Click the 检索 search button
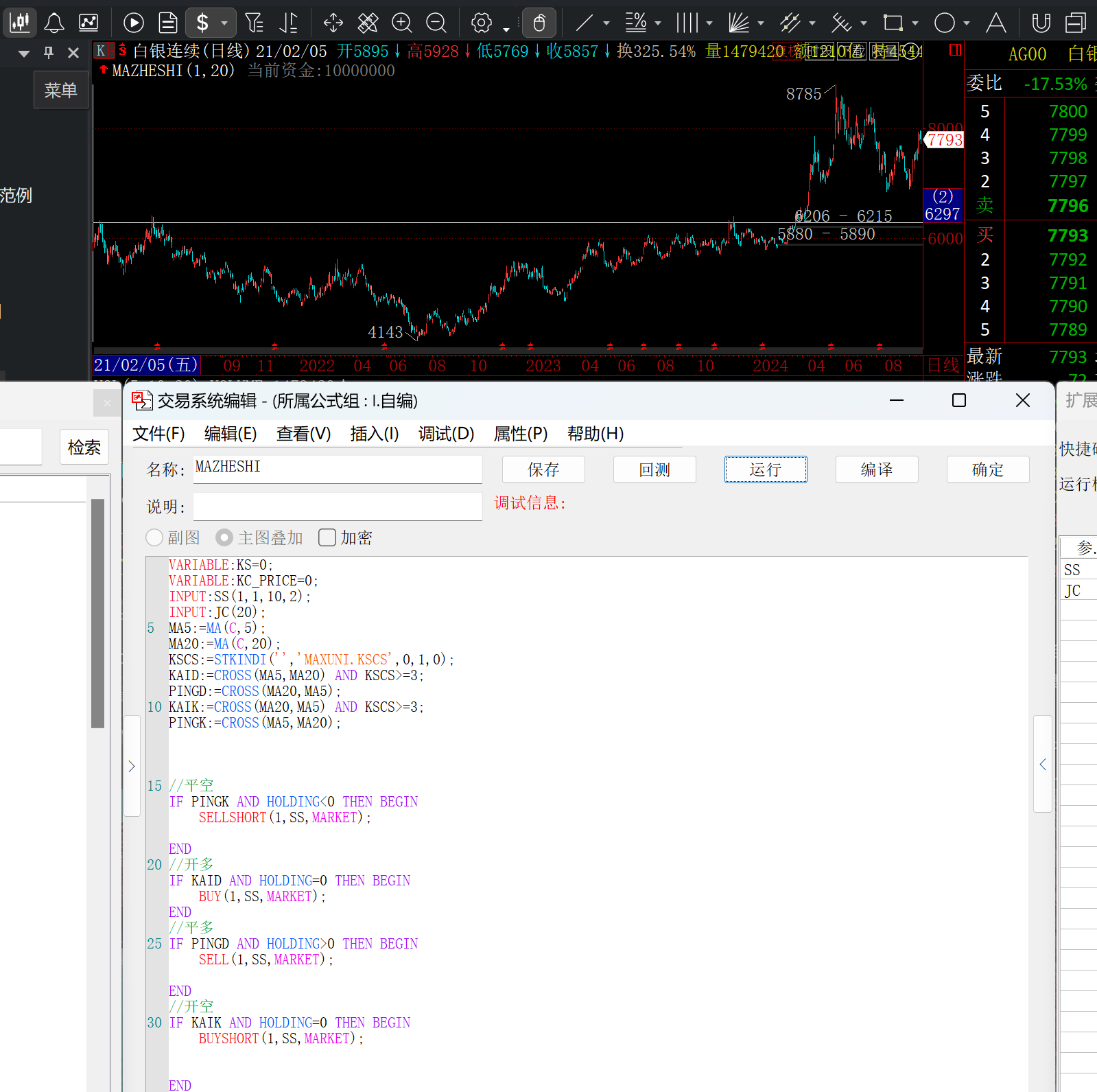 click(x=84, y=448)
